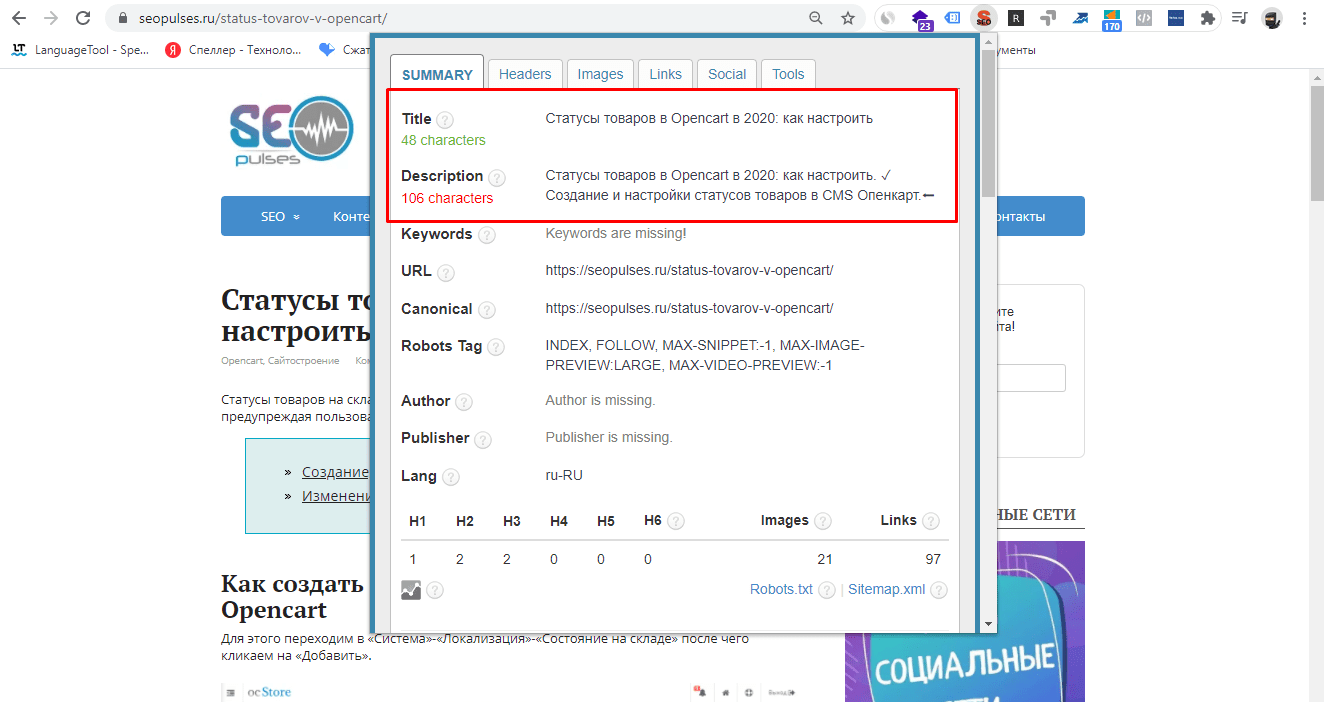This screenshot has height=702, width=1324.
Task: Open the extension with badge 170
Action: pyautogui.click(x=1112, y=19)
